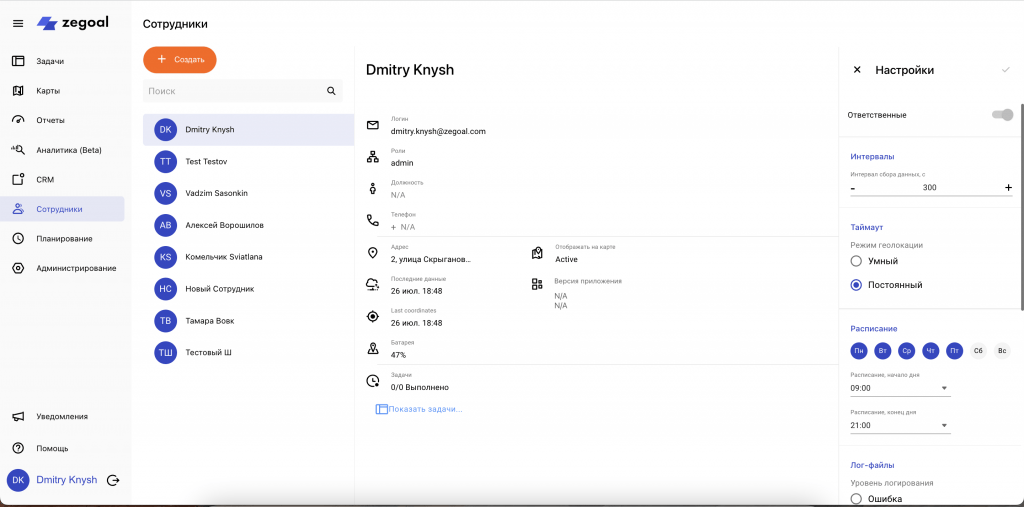Click the phone icon in employee details
1024x507 pixels.
[x=373, y=220]
